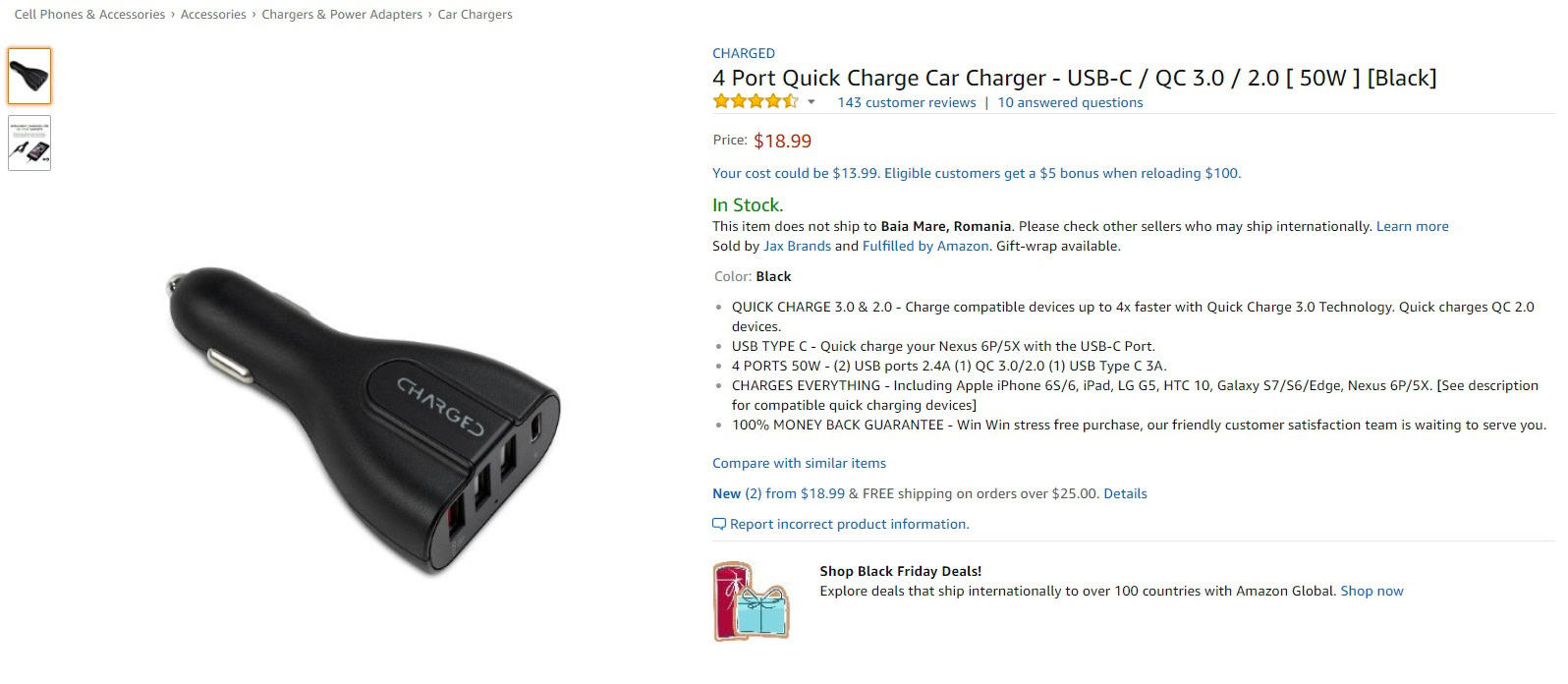This screenshot has width=1568, height=684.
Task: Click Compare with similar items
Action: (x=799, y=463)
